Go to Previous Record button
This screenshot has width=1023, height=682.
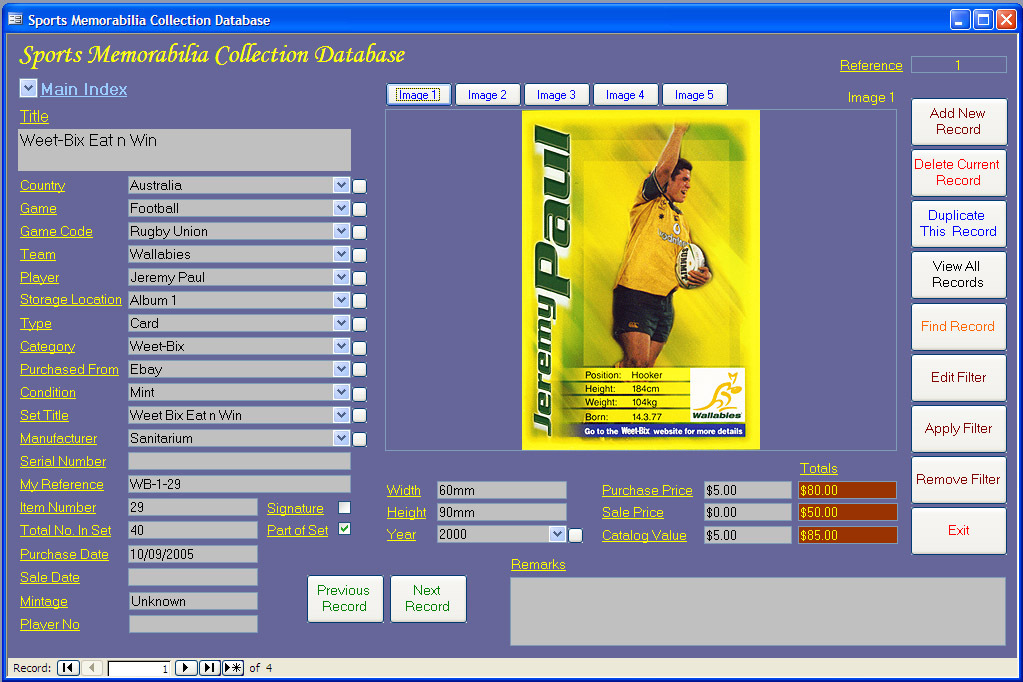coord(344,598)
